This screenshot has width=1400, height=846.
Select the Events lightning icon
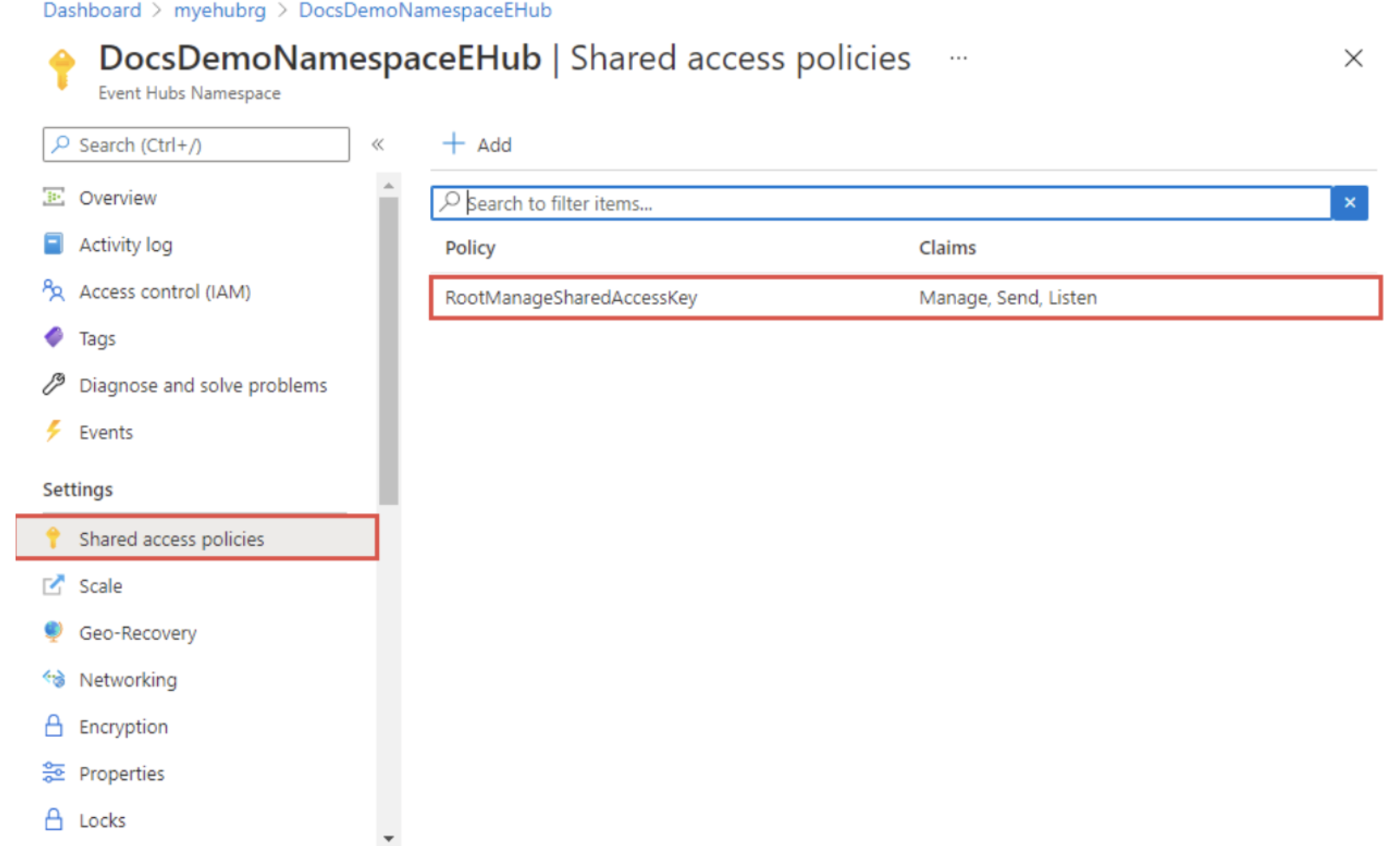click(x=54, y=431)
